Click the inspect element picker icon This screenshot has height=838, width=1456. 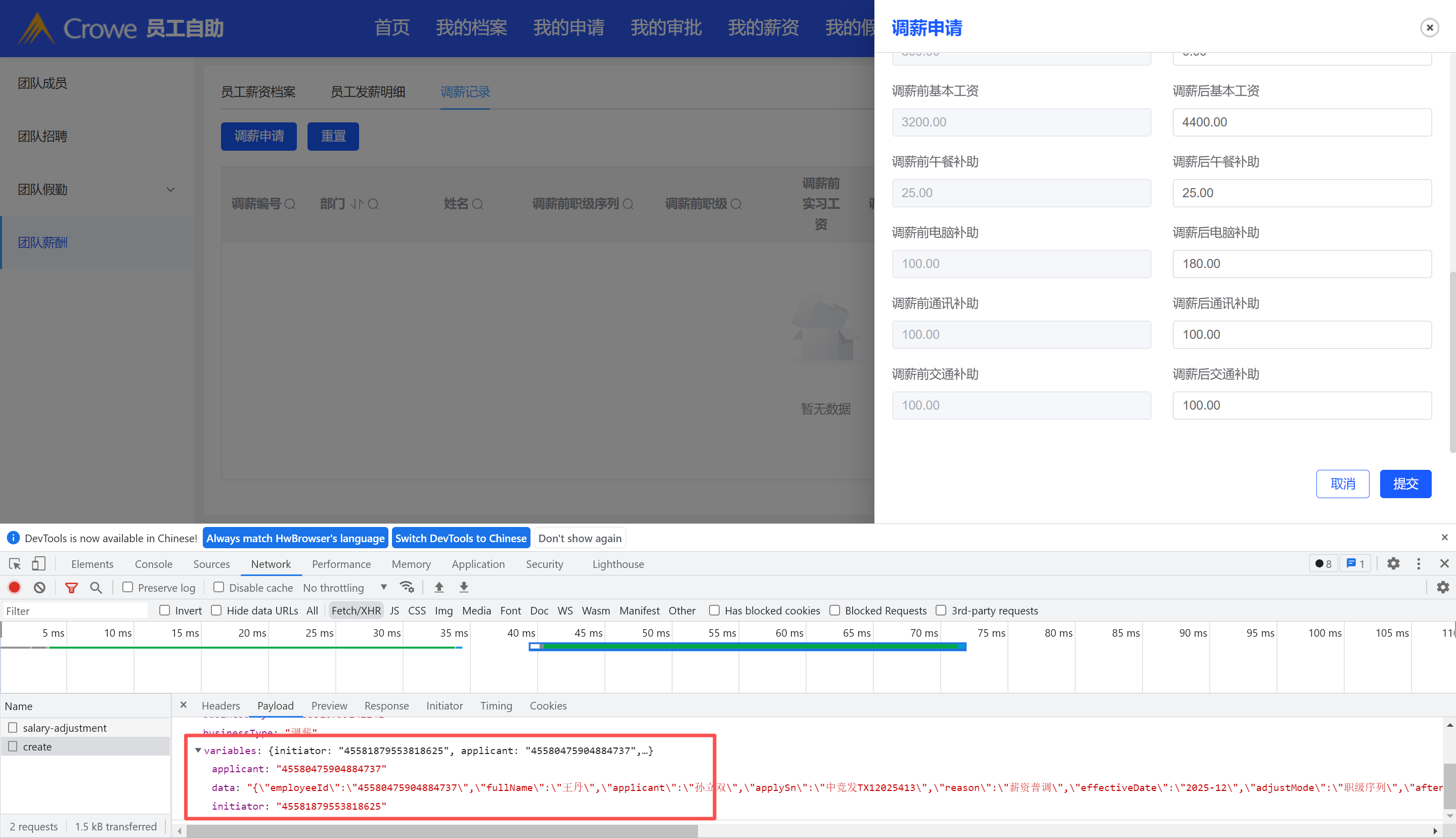(15, 563)
